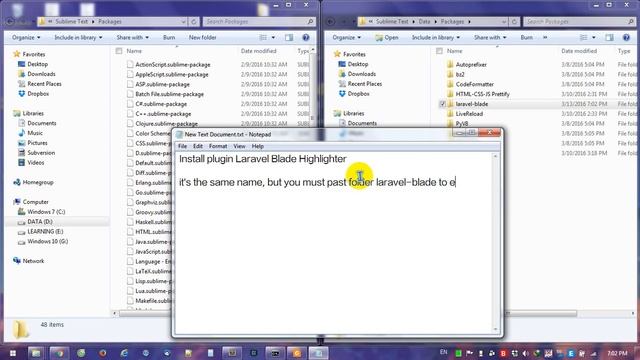Open view options arrow in left Explorer window

pyautogui.click(x=273, y=38)
